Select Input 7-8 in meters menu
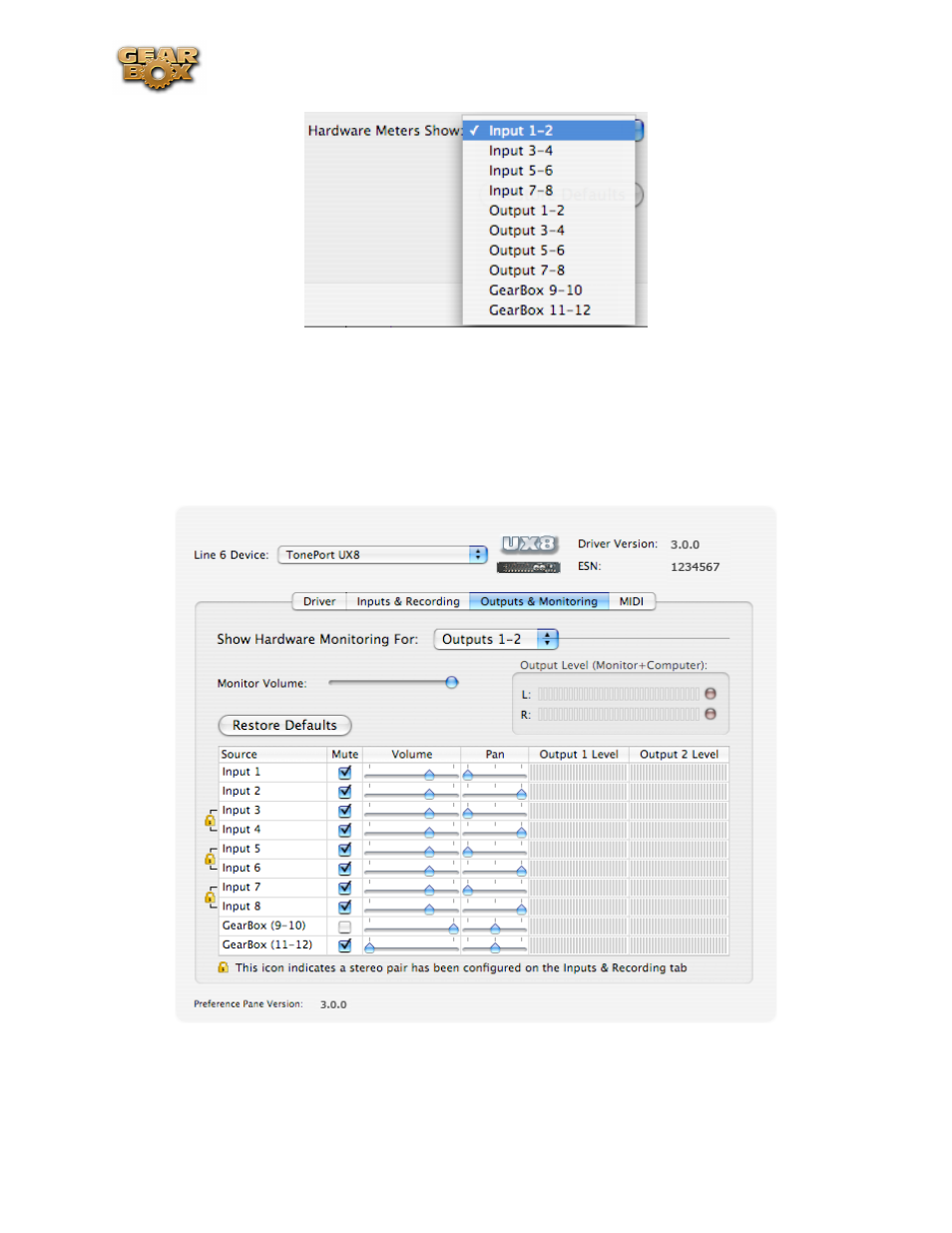The width and height of the screenshot is (952, 1233). (549, 191)
